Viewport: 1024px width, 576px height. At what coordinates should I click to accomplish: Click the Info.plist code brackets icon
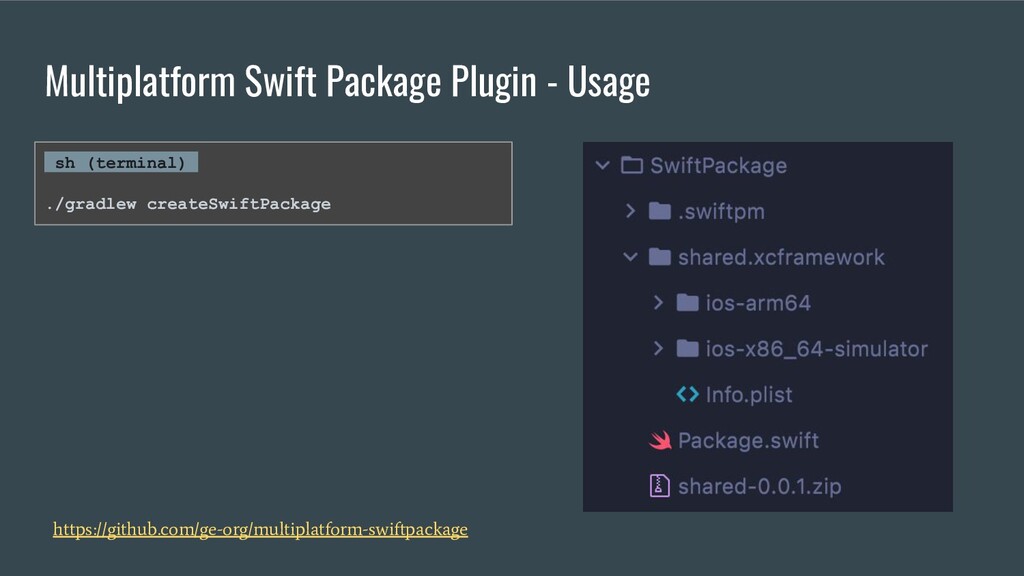(x=687, y=394)
